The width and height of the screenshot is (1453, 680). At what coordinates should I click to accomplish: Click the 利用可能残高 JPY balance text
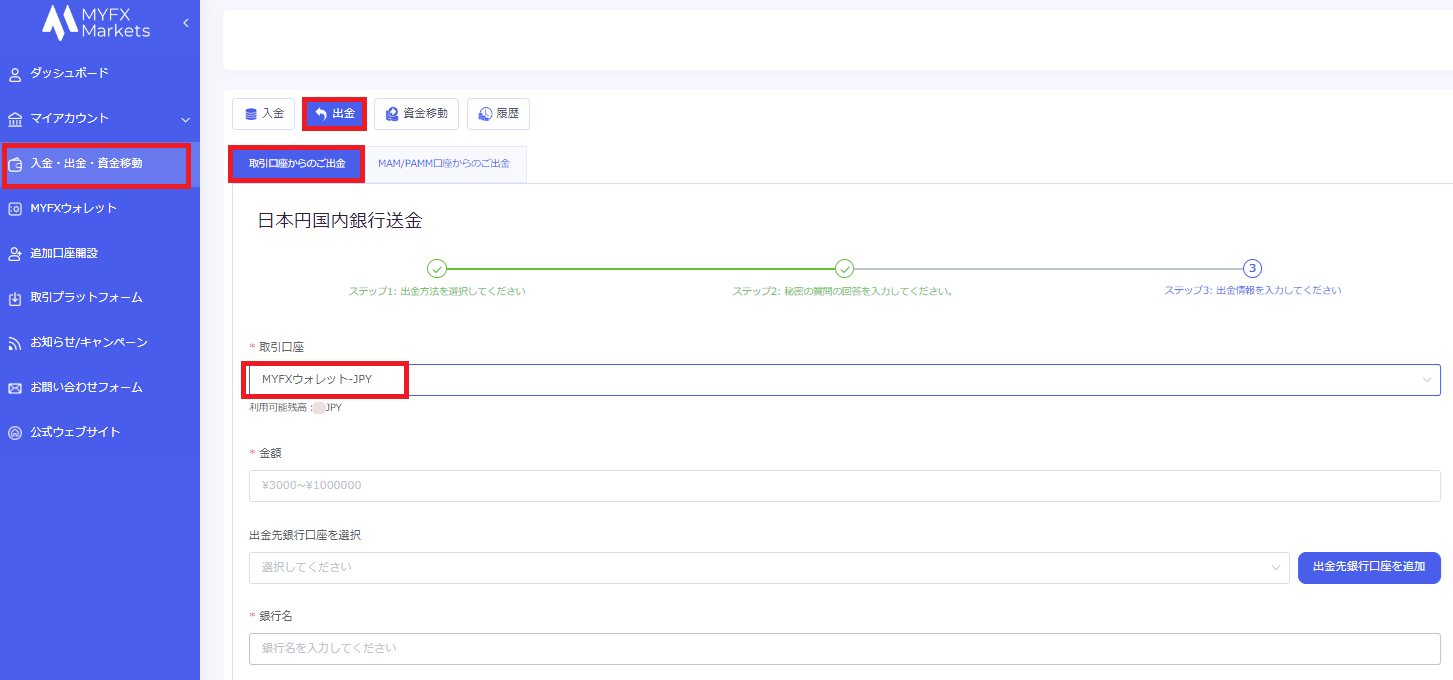(296, 408)
